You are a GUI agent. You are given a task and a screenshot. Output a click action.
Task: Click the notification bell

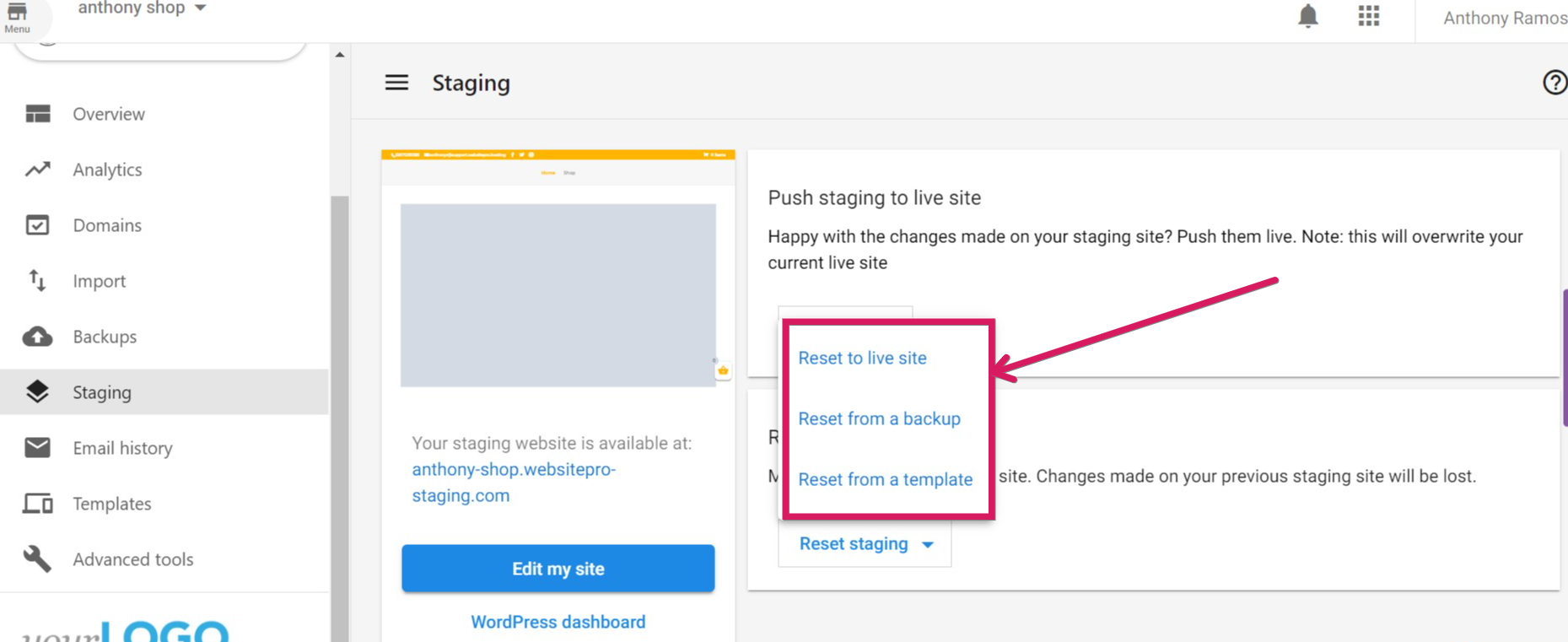click(1308, 17)
